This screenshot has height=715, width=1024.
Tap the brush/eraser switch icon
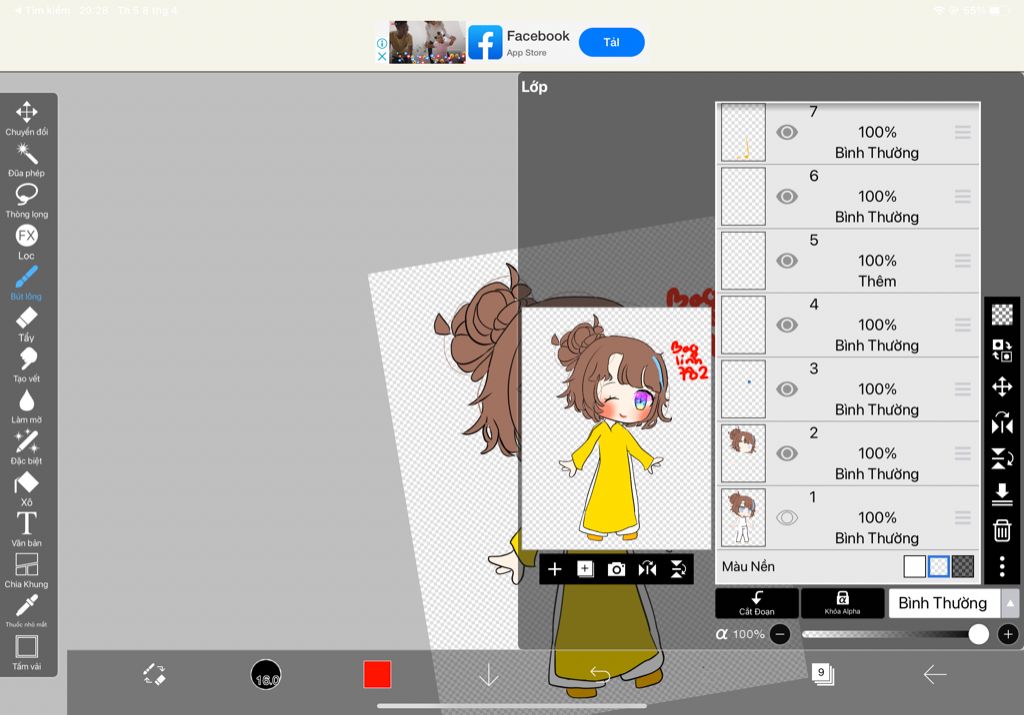point(155,674)
